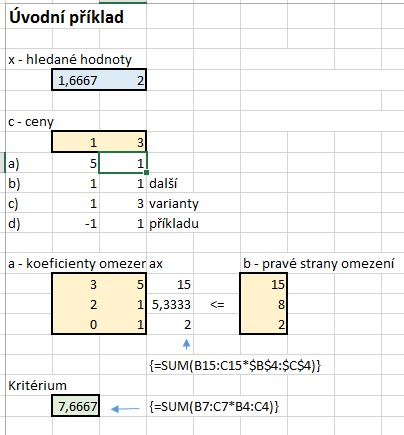This screenshot has height=435, width=404.
Task: Click the 'Kritérium' label
Action: pos(37,386)
